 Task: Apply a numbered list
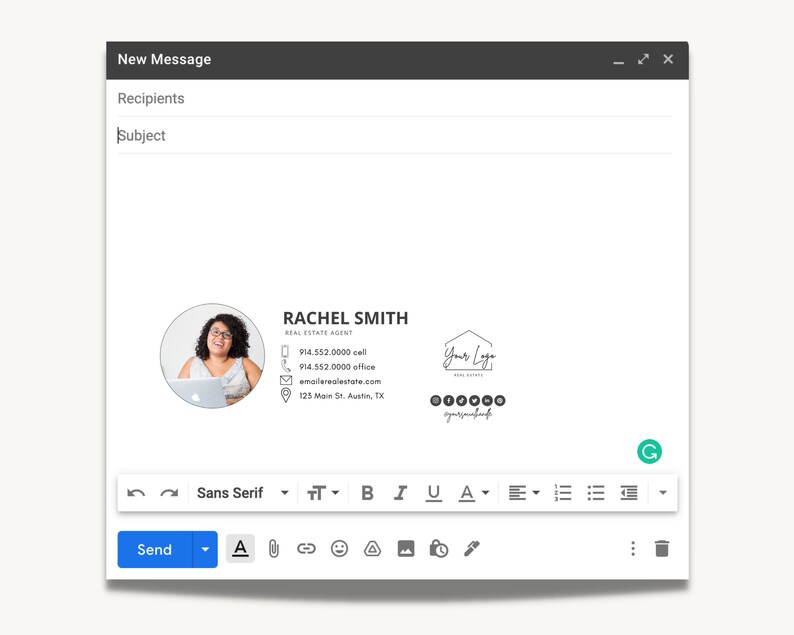(563, 493)
